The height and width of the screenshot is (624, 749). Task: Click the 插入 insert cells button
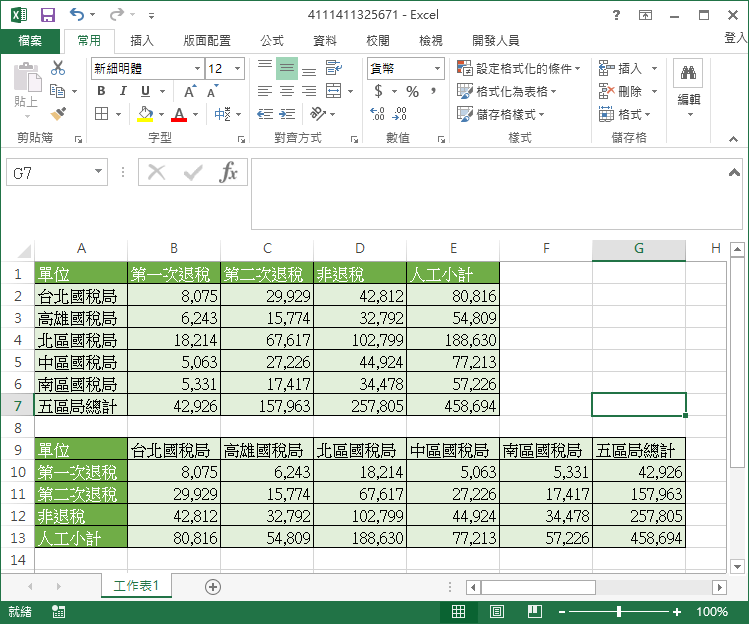[620, 68]
